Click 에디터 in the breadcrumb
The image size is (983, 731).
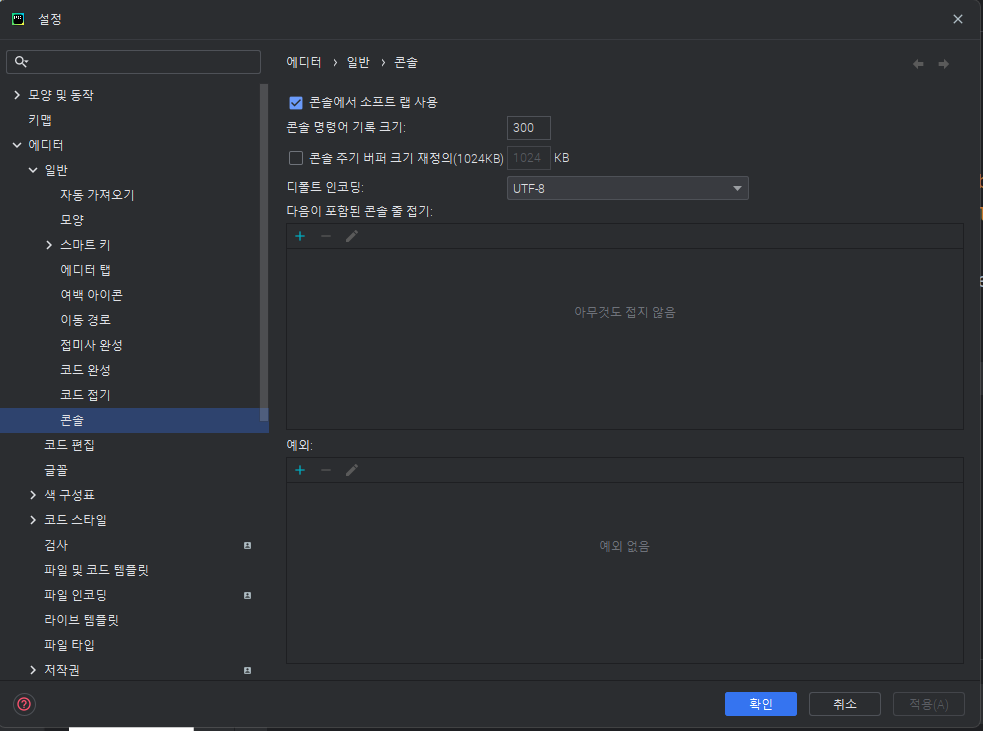[304, 62]
